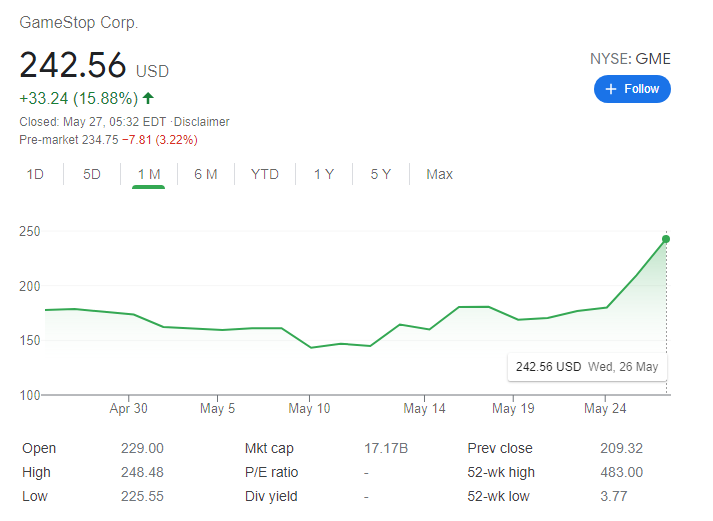
Task: Click the −7.81 (3.22%) pre-market change
Action: (x=160, y=140)
